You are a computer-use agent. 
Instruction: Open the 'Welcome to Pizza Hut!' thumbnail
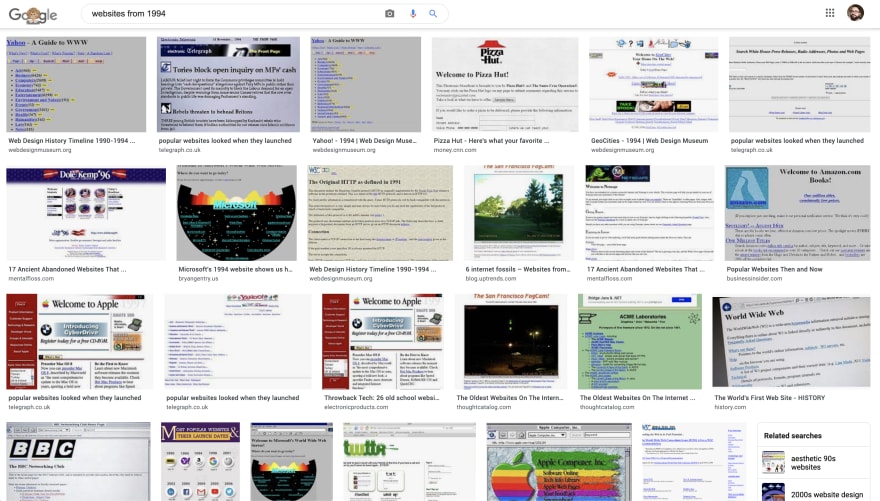pos(505,85)
